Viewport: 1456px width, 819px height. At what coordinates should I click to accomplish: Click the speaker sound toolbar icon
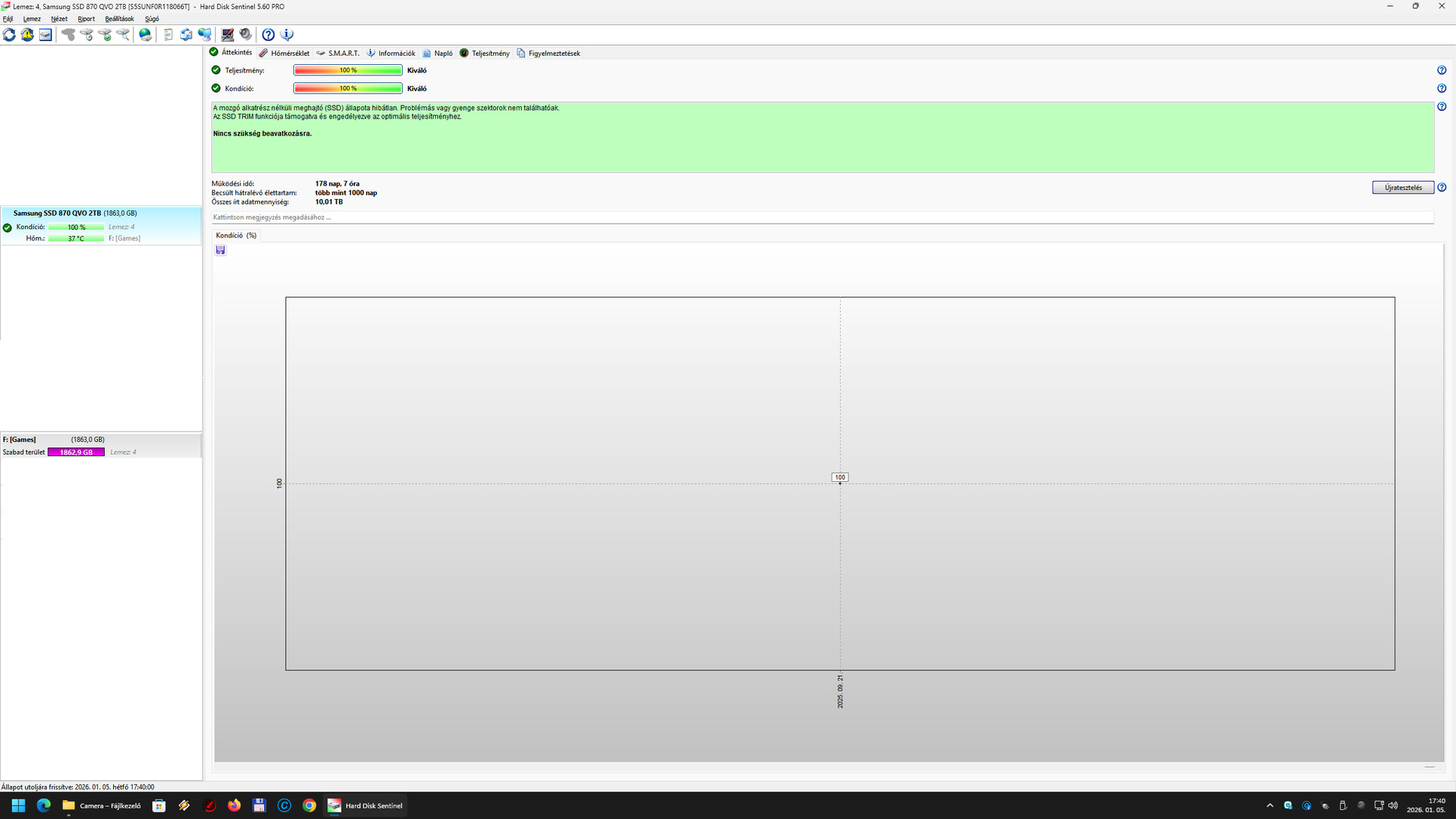[x=246, y=35]
